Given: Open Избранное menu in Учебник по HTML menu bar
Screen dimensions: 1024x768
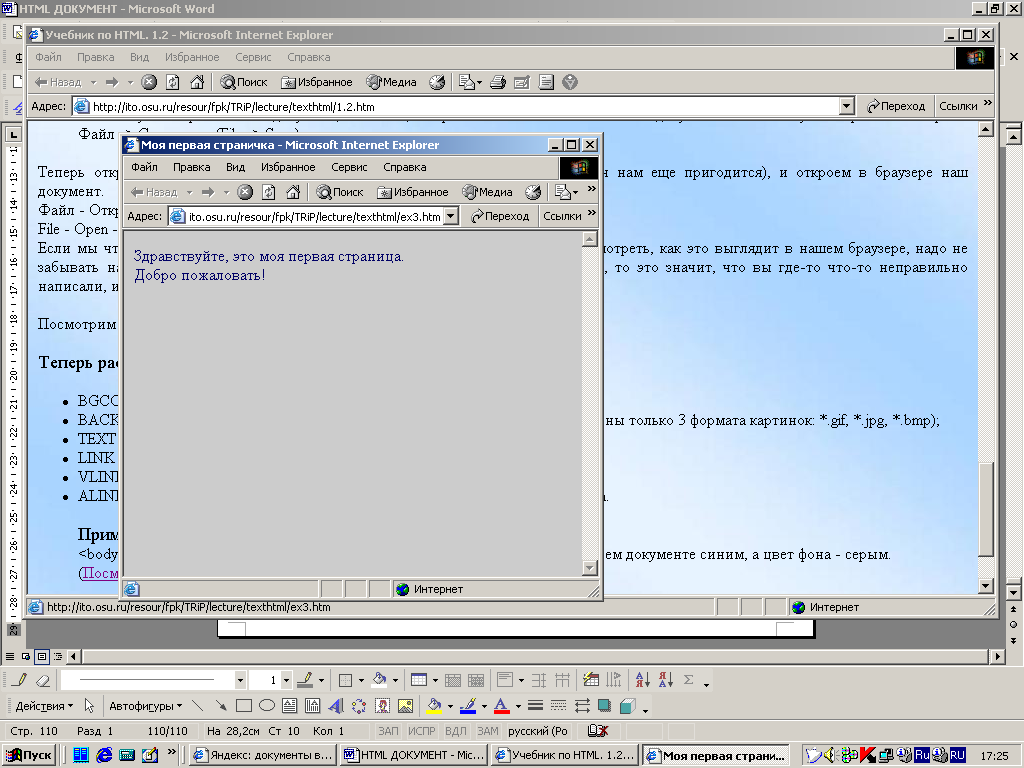Looking at the screenshot, I should click(x=192, y=57).
